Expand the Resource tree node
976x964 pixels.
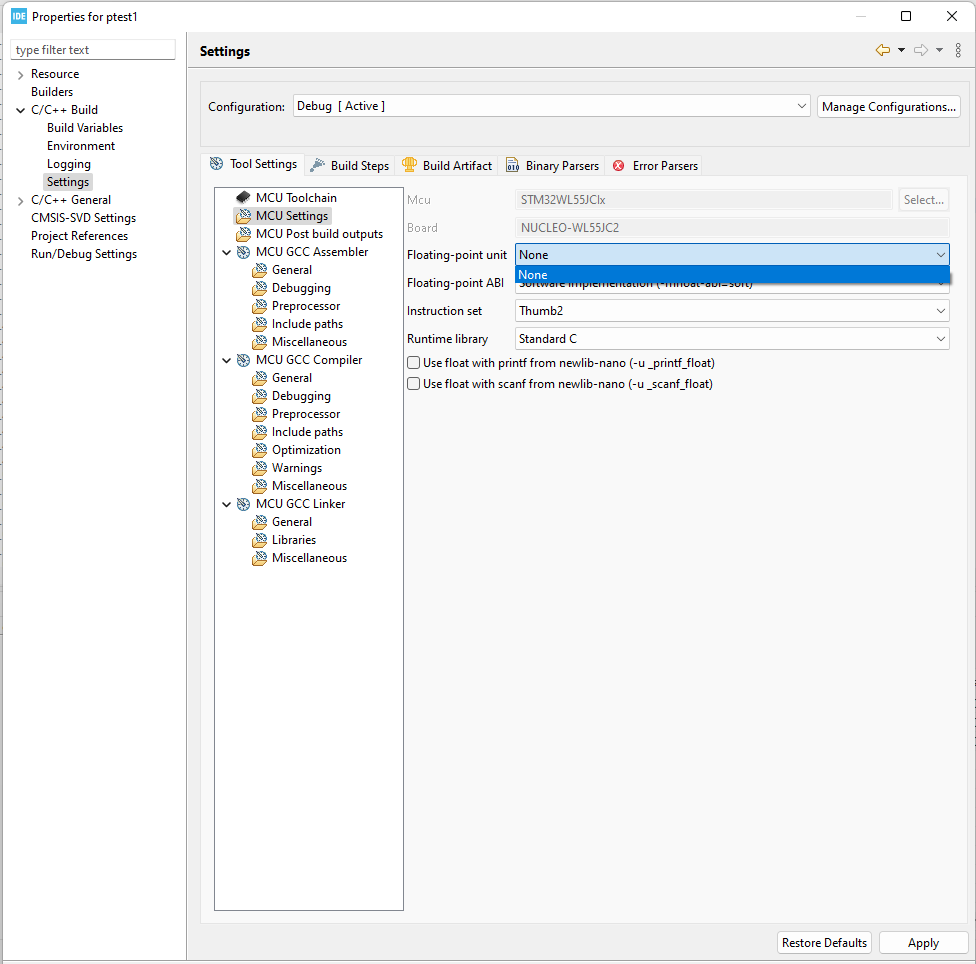tap(21, 75)
